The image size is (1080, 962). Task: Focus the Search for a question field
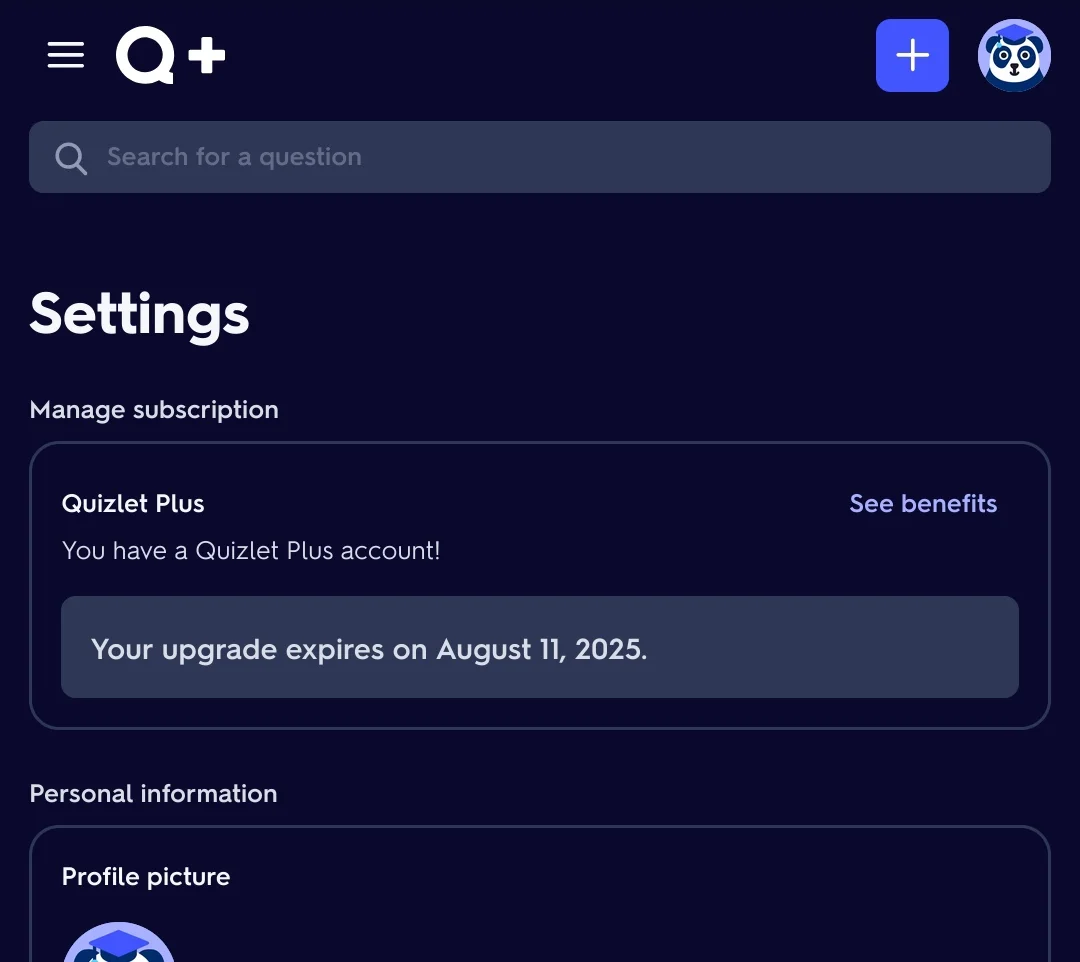(x=540, y=157)
